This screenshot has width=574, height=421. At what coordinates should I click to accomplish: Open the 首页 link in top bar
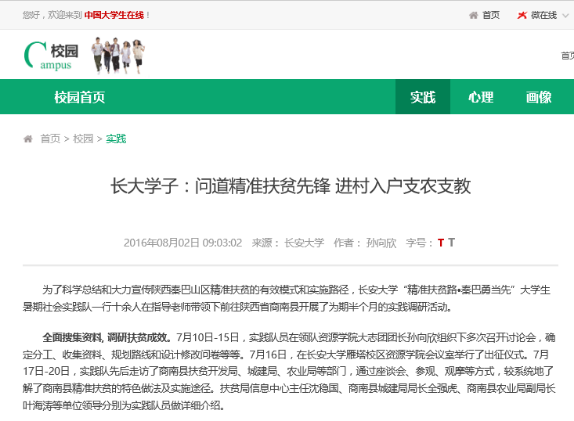pyautogui.click(x=491, y=15)
